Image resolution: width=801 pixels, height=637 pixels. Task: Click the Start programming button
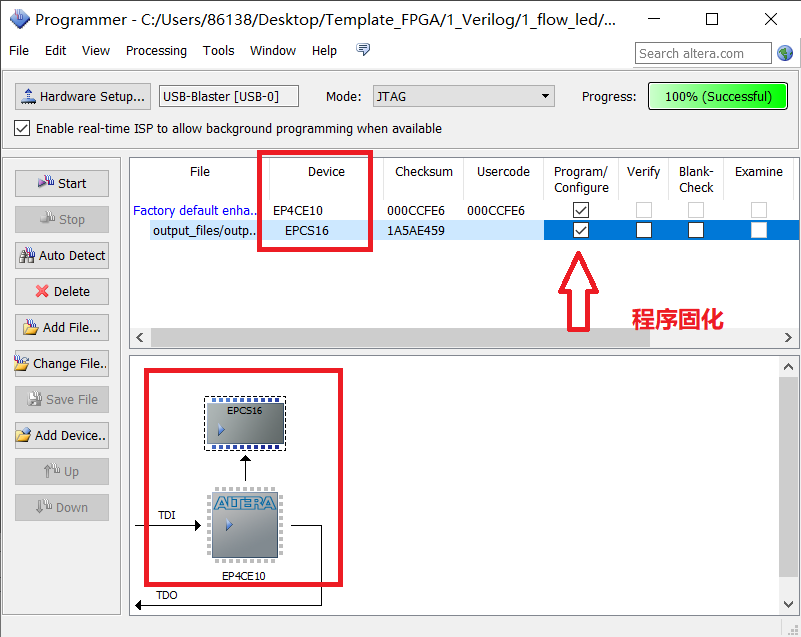62,183
